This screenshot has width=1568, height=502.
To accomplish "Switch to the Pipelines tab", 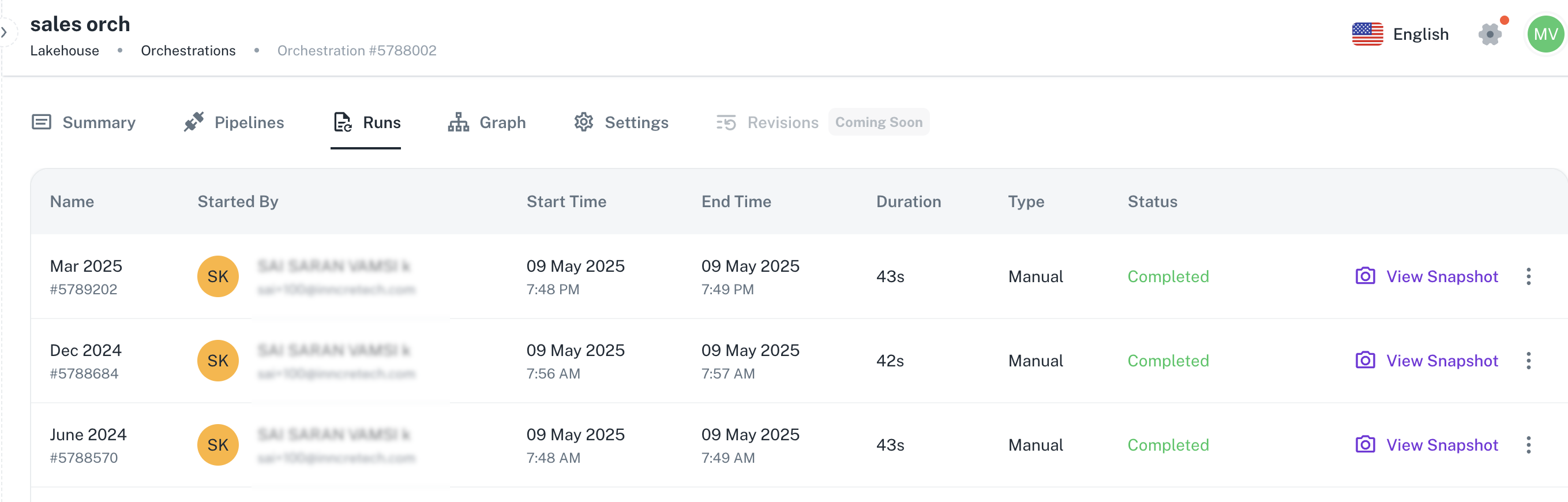I will tap(234, 122).
